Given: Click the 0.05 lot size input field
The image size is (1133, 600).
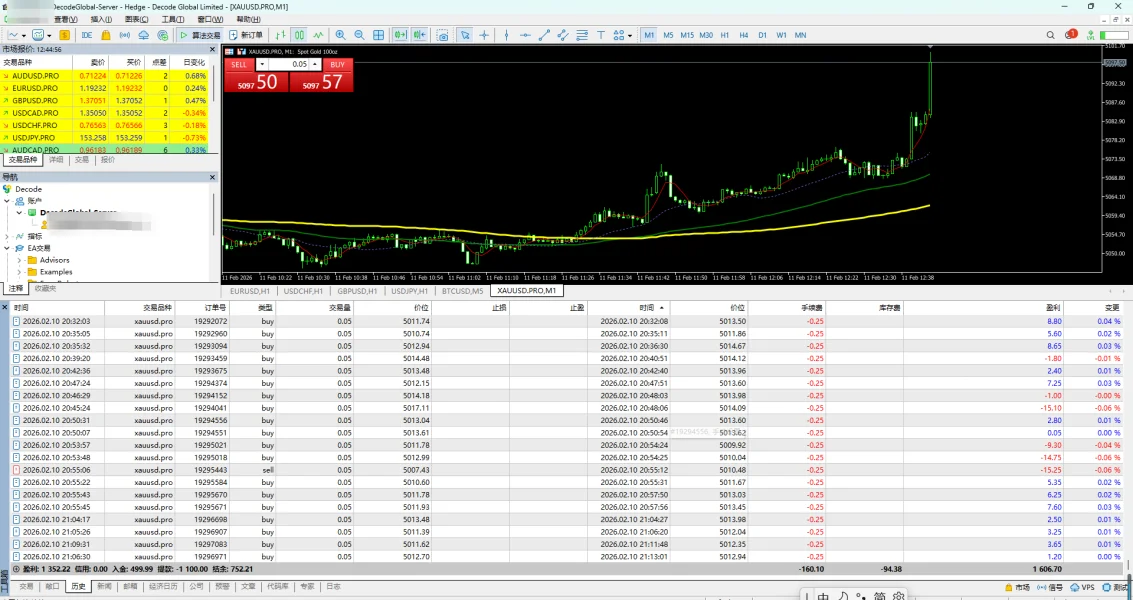Looking at the screenshot, I should 296,64.
